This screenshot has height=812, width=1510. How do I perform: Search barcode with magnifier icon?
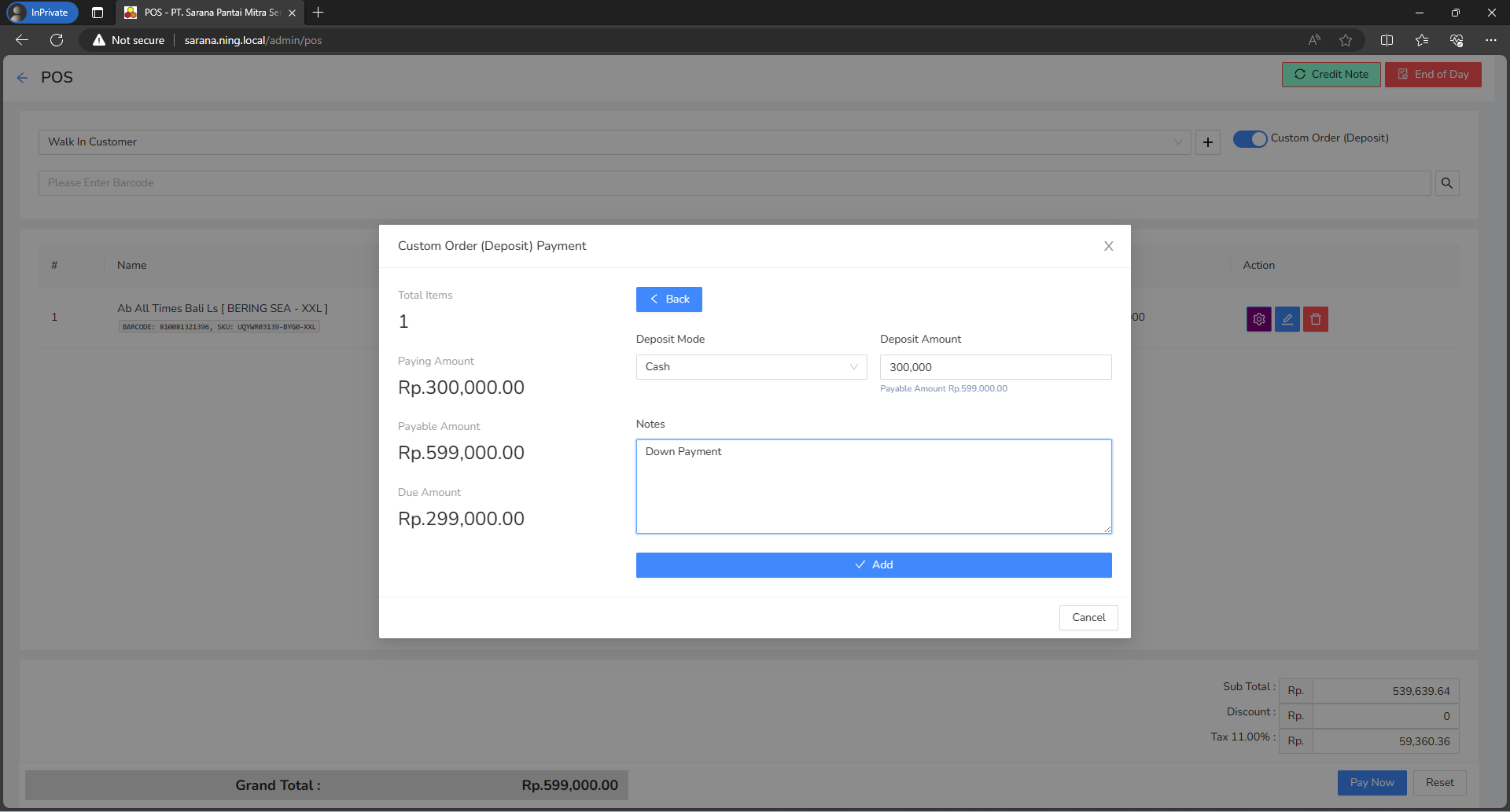coord(1447,183)
